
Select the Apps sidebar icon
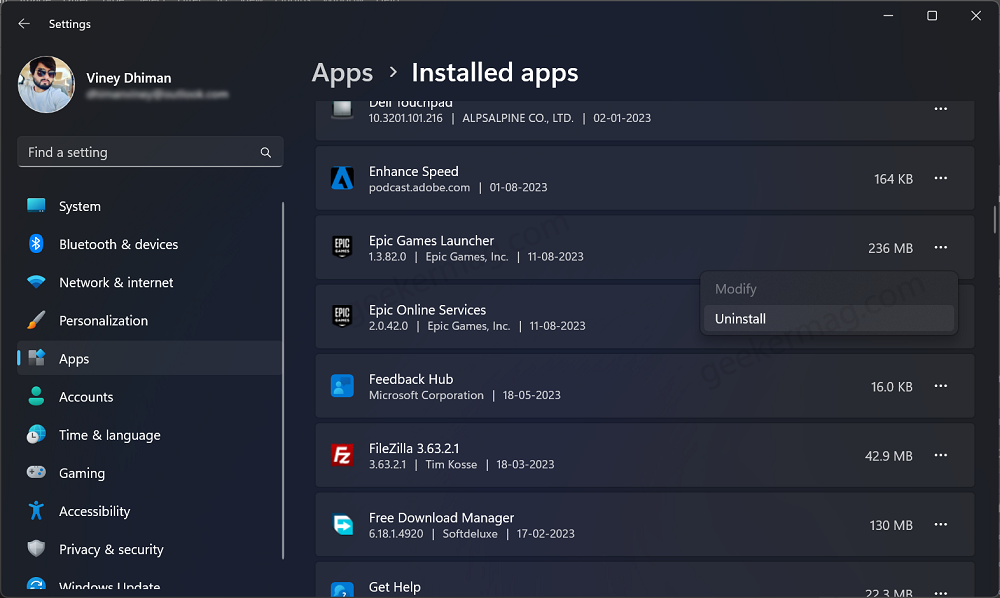coord(36,358)
